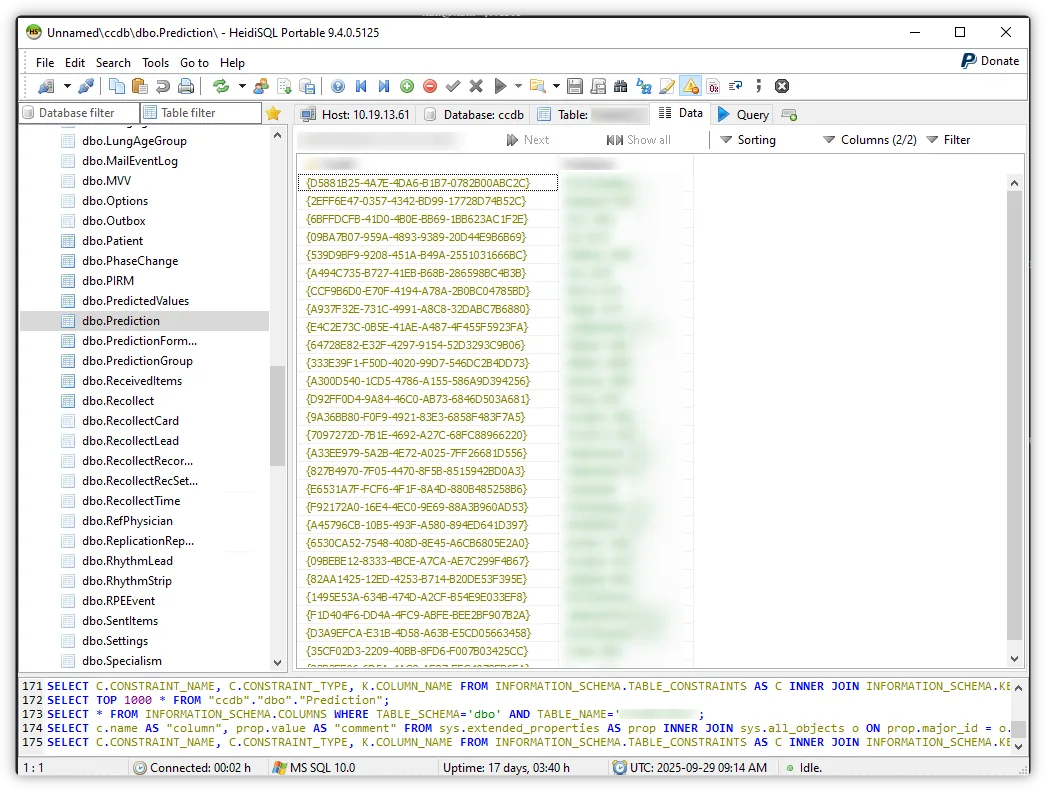Click the undo arrow icon
Viewport: 1046px width, 791px height.
click(163, 86)
